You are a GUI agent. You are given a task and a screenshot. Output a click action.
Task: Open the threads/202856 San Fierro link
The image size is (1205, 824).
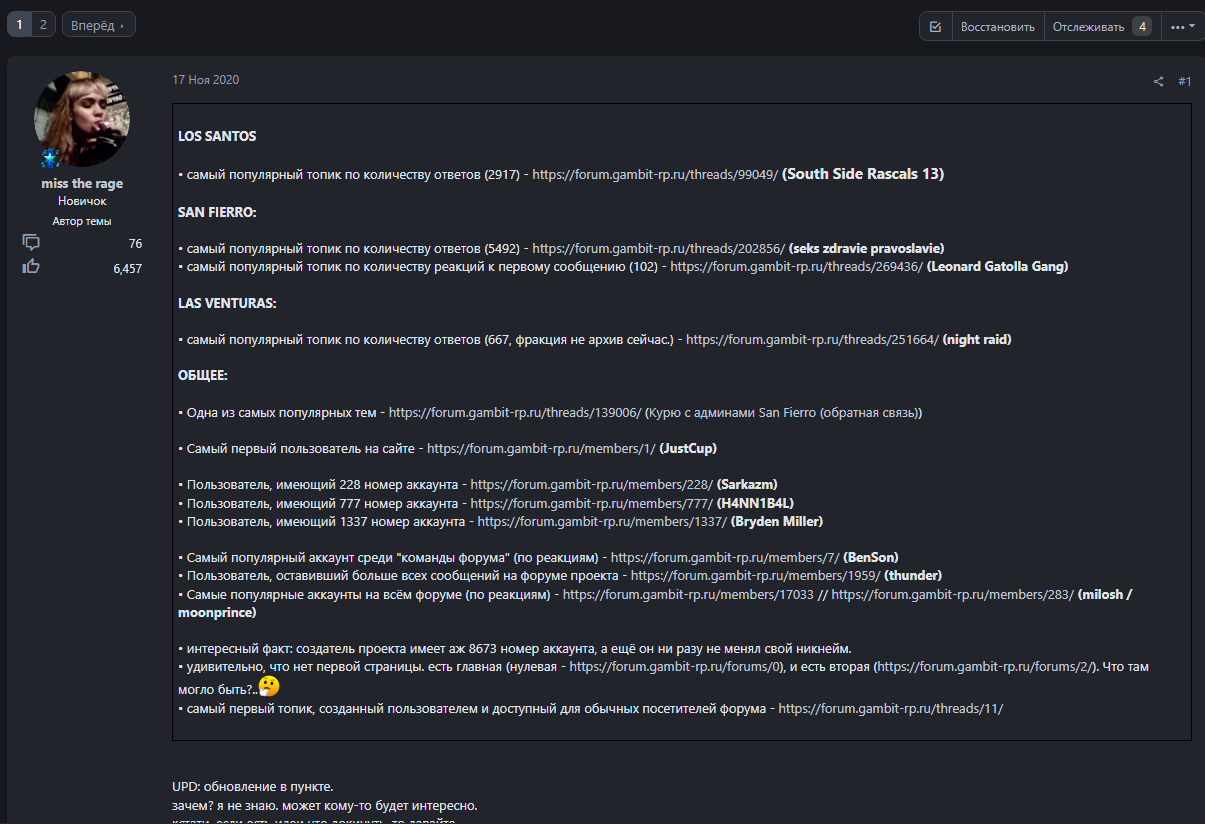pyautogui.click(x=658, y=248)
